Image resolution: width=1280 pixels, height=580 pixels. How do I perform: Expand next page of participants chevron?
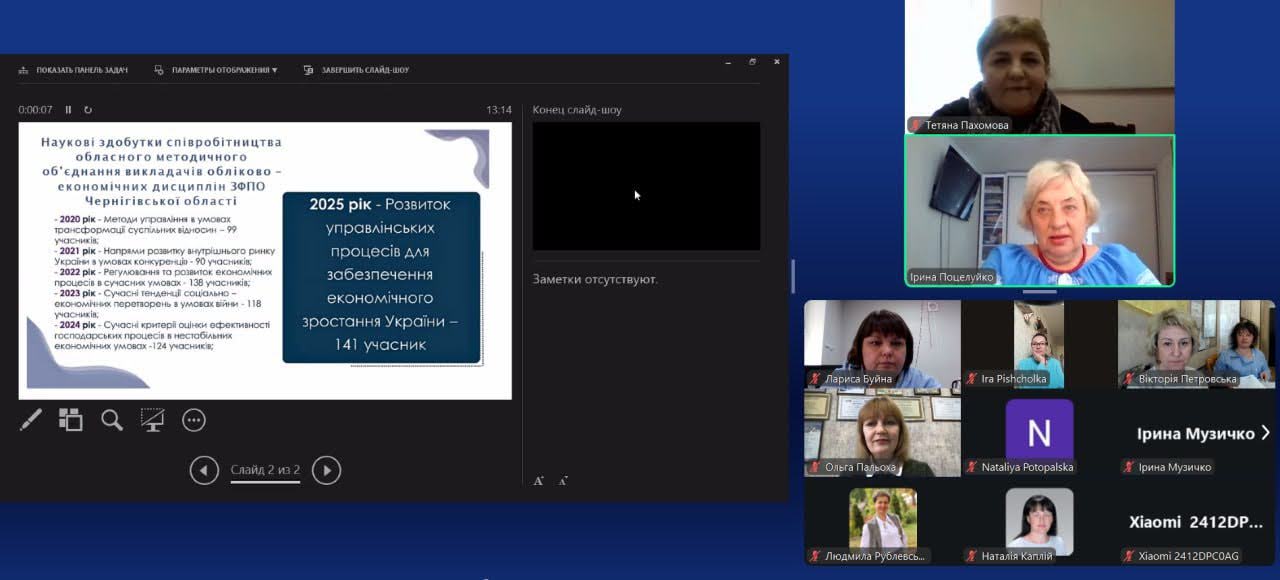point(1265,433)
